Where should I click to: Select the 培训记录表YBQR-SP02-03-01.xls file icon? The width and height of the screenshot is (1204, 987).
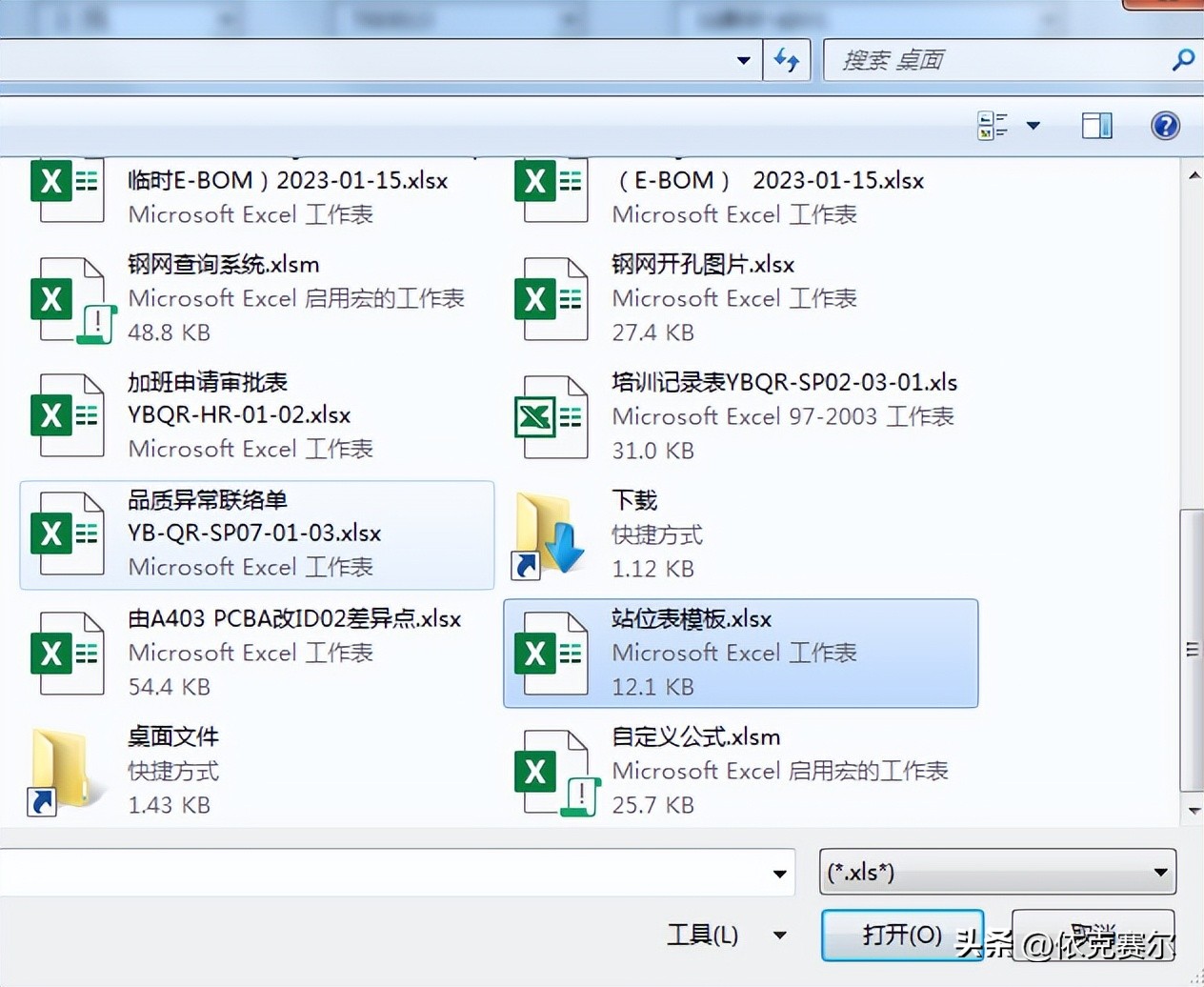pos(552,415)
